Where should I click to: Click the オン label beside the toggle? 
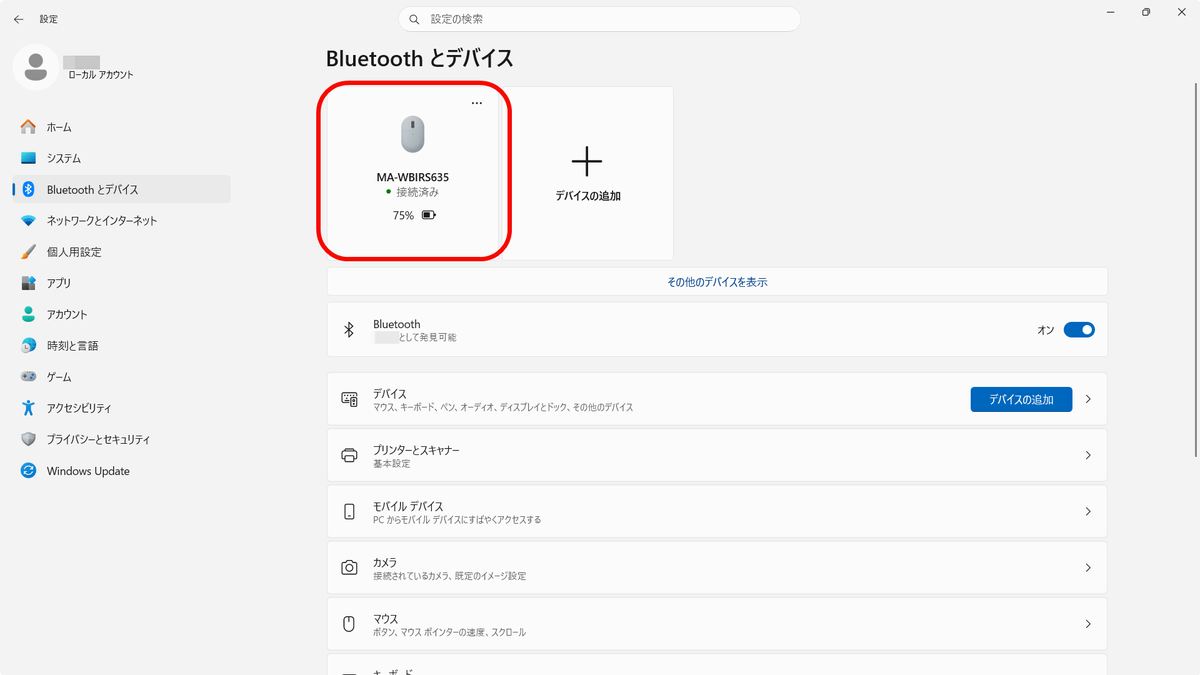click(1046, 330)
